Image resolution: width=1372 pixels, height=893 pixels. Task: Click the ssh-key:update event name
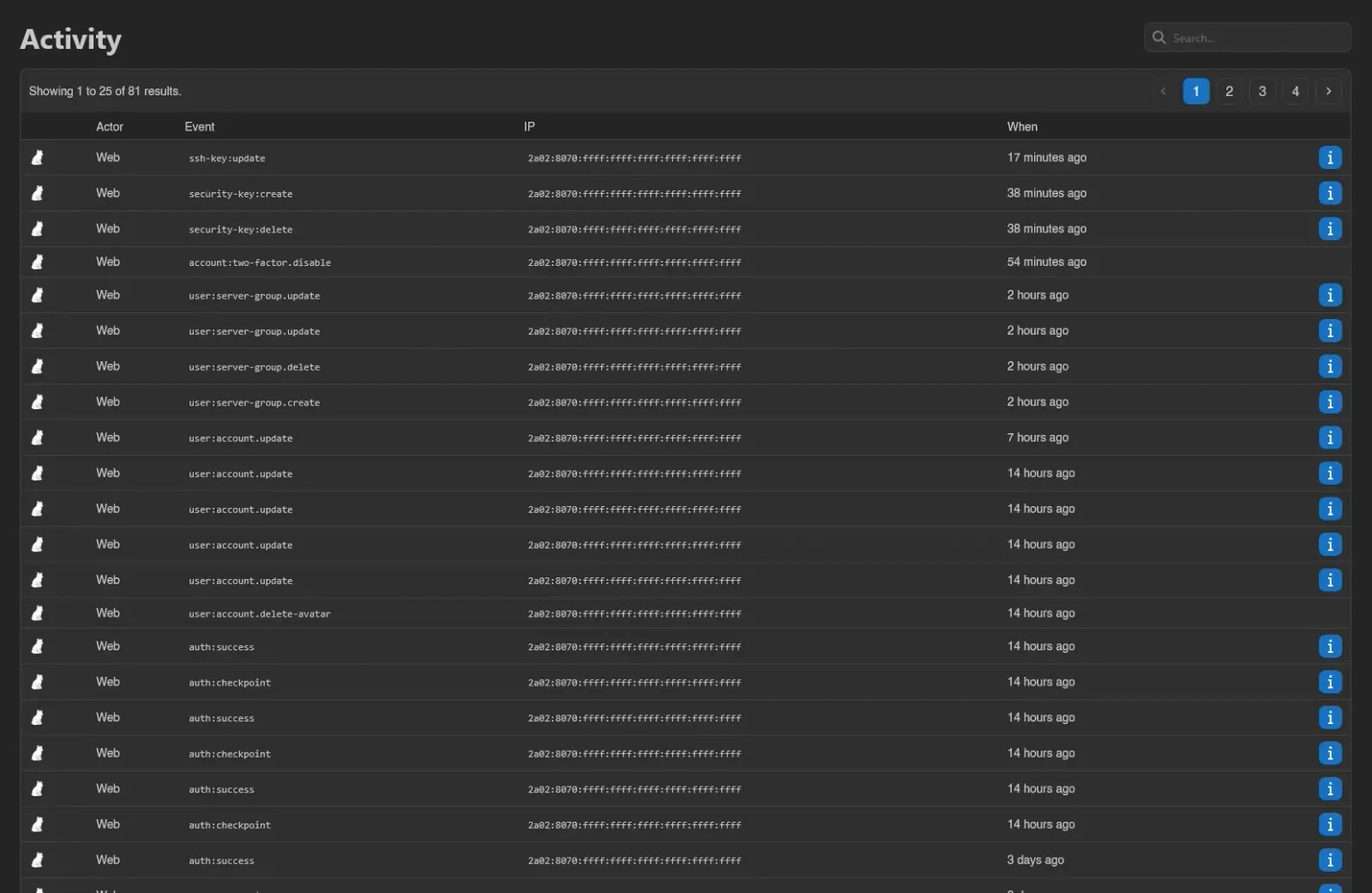pyautogui.click(x=227, y=159)
